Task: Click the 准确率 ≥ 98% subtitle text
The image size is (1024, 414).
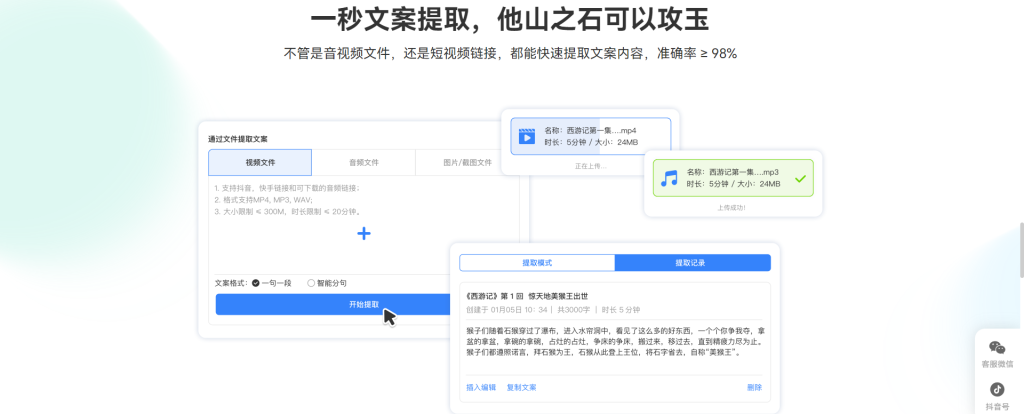Action: (697, 54)
